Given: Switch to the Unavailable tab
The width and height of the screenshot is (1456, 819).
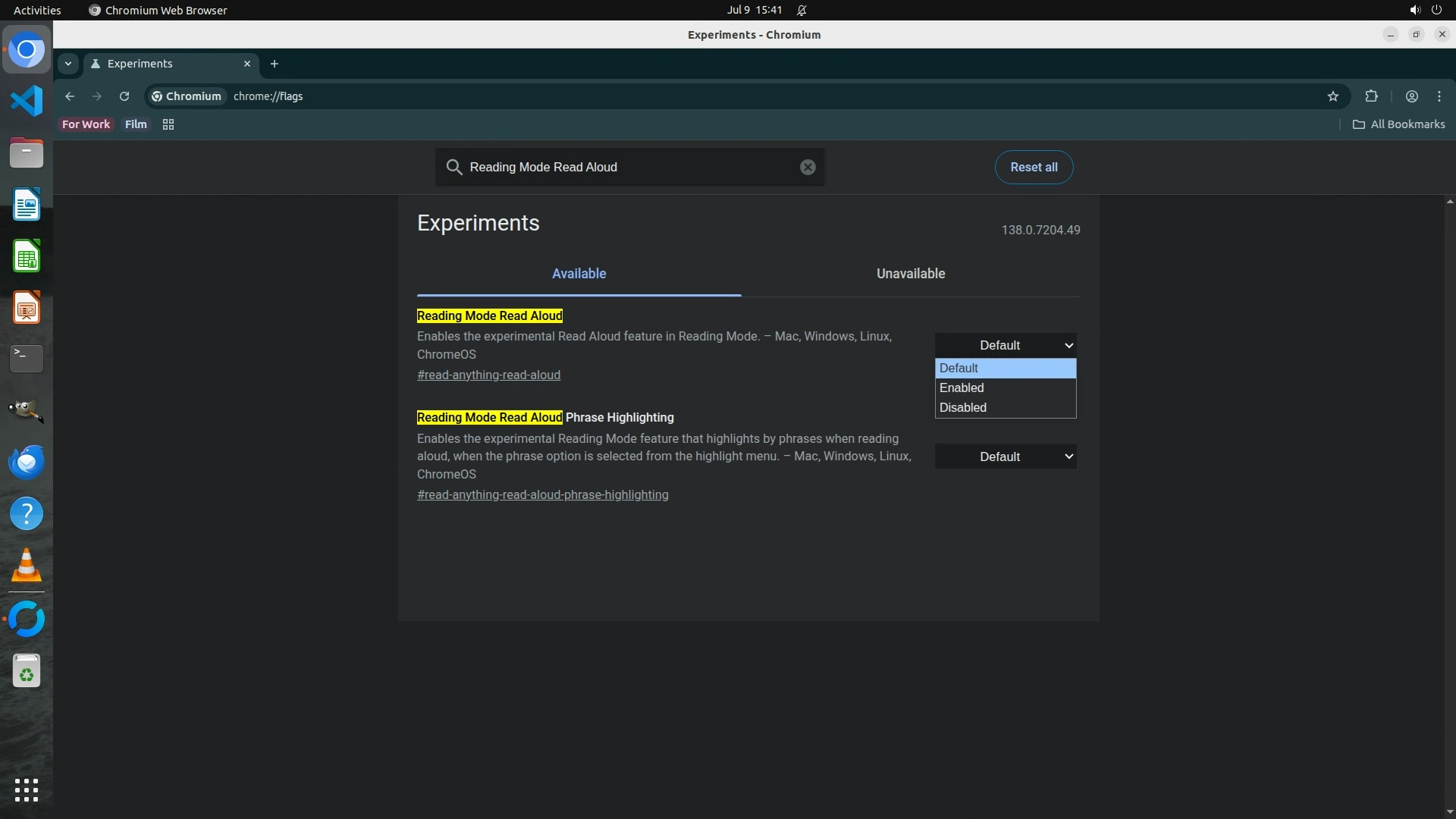Looking at the screenshot, I should pyautogui.click(x=910, y=274).
